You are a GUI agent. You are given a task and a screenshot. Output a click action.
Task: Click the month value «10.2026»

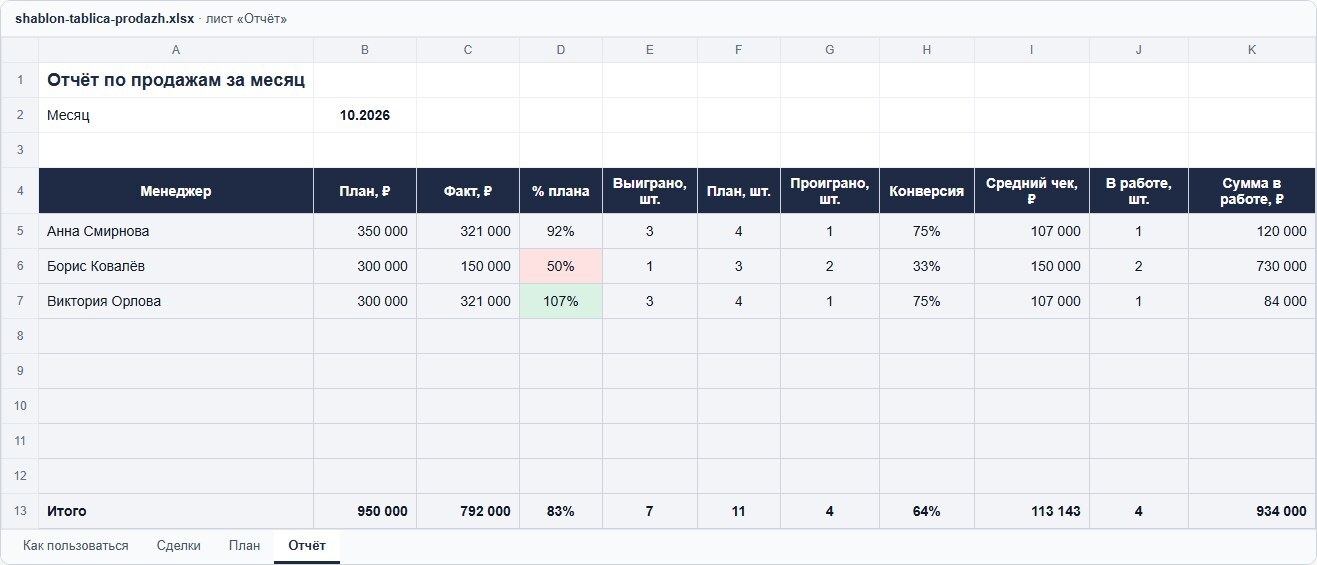tap(365, 115)
